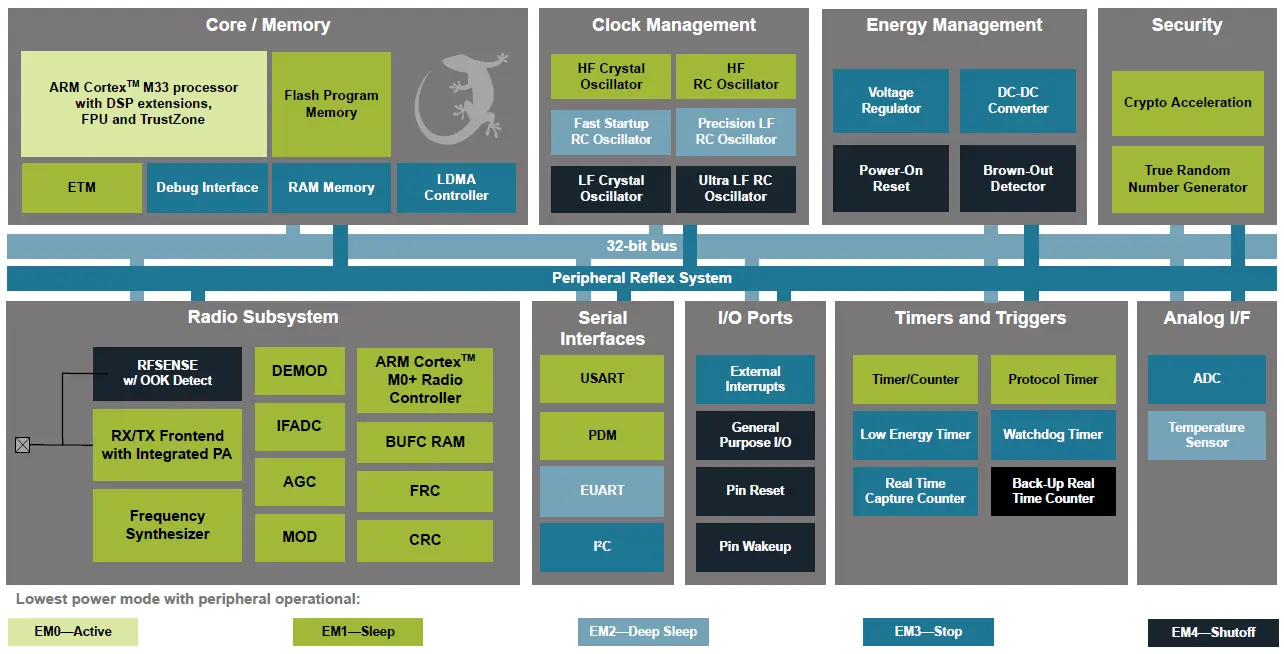Select the Temperature Sensor block
Image resolution: width=1284 pixels, height=654 pixels.
1207,435
